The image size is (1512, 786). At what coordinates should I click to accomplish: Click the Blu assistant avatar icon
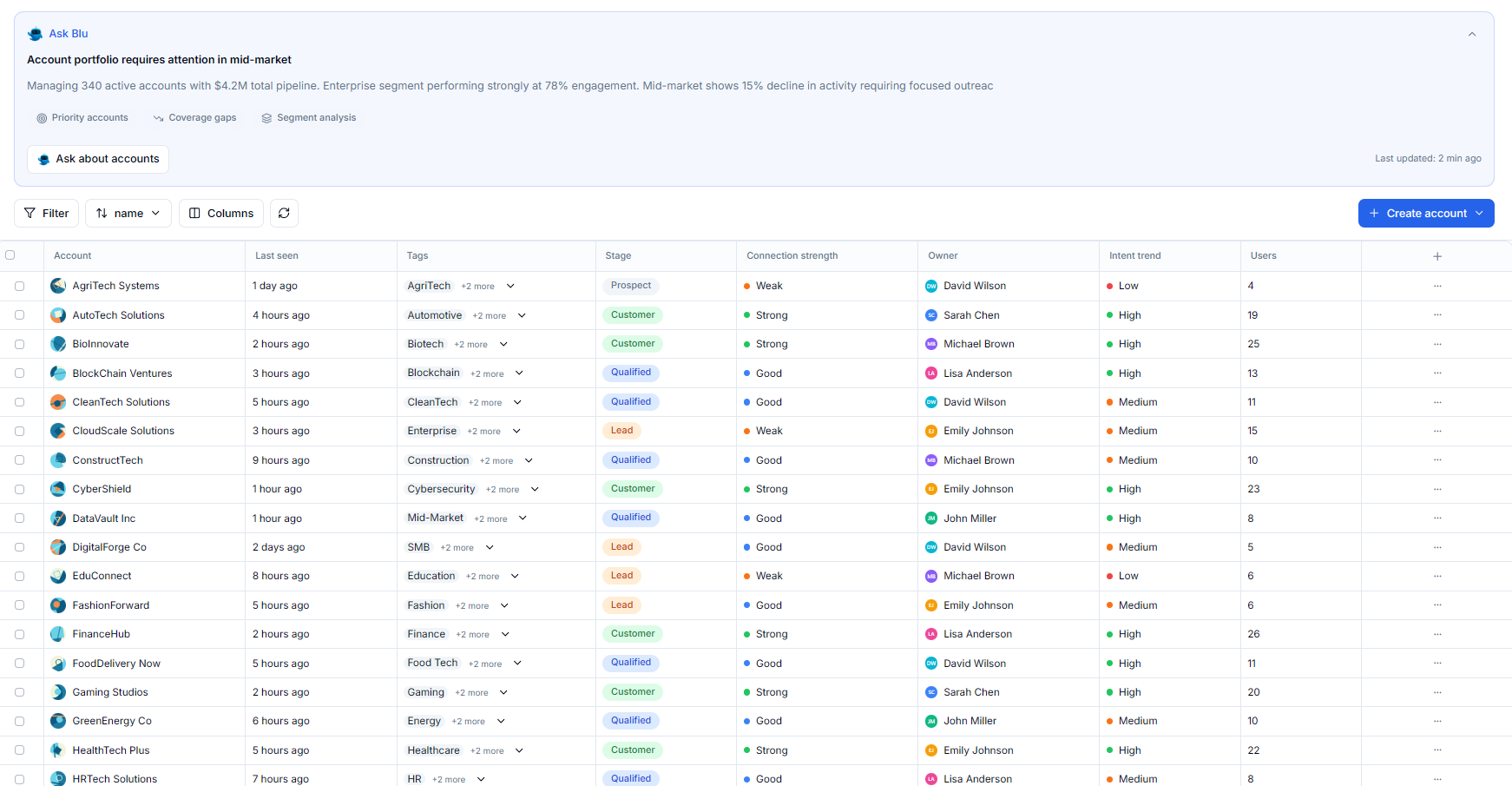35,33
